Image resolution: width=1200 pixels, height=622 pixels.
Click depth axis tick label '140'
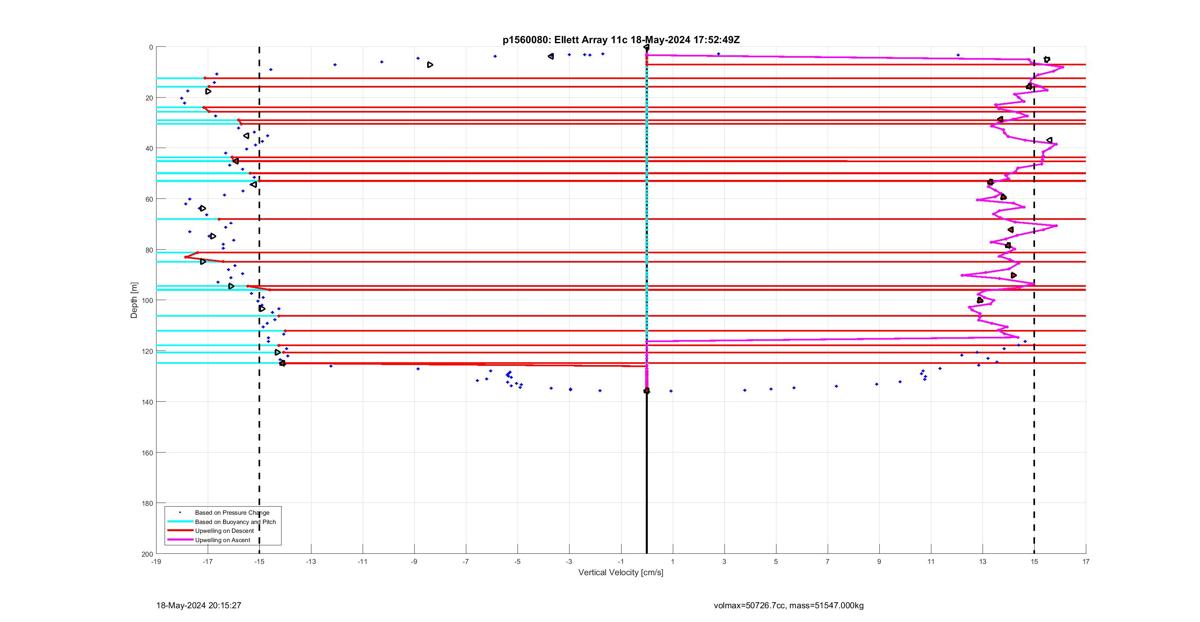click(146, 402)
